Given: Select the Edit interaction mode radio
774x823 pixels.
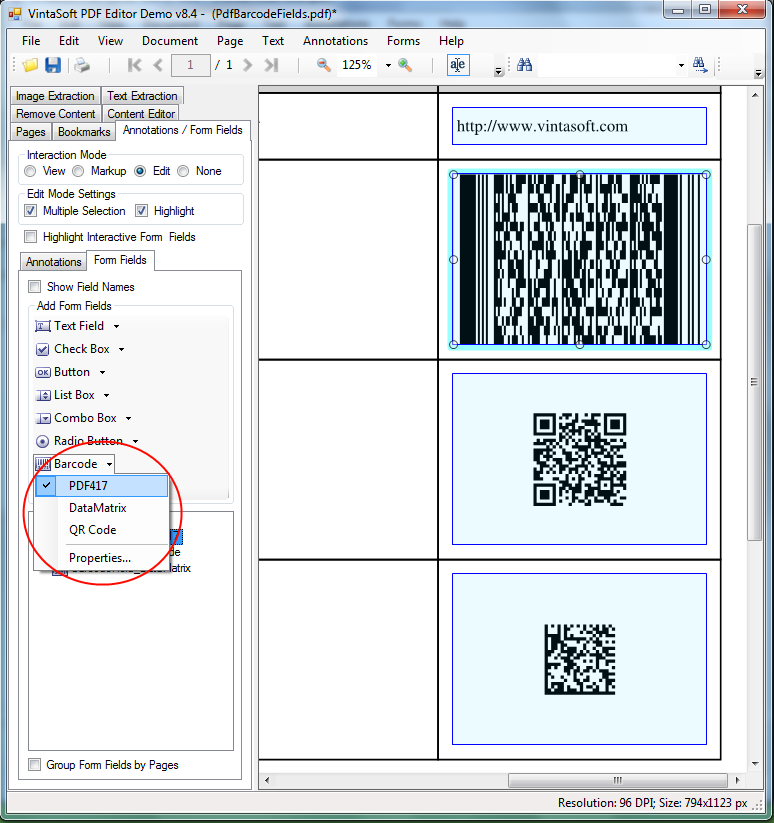Looking at the screenshot, I should tap(140, 171).
